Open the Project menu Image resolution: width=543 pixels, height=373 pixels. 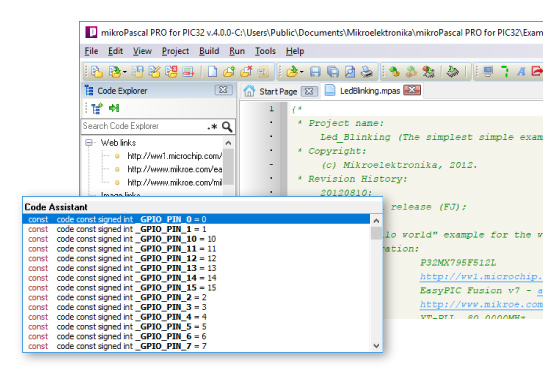175,51
